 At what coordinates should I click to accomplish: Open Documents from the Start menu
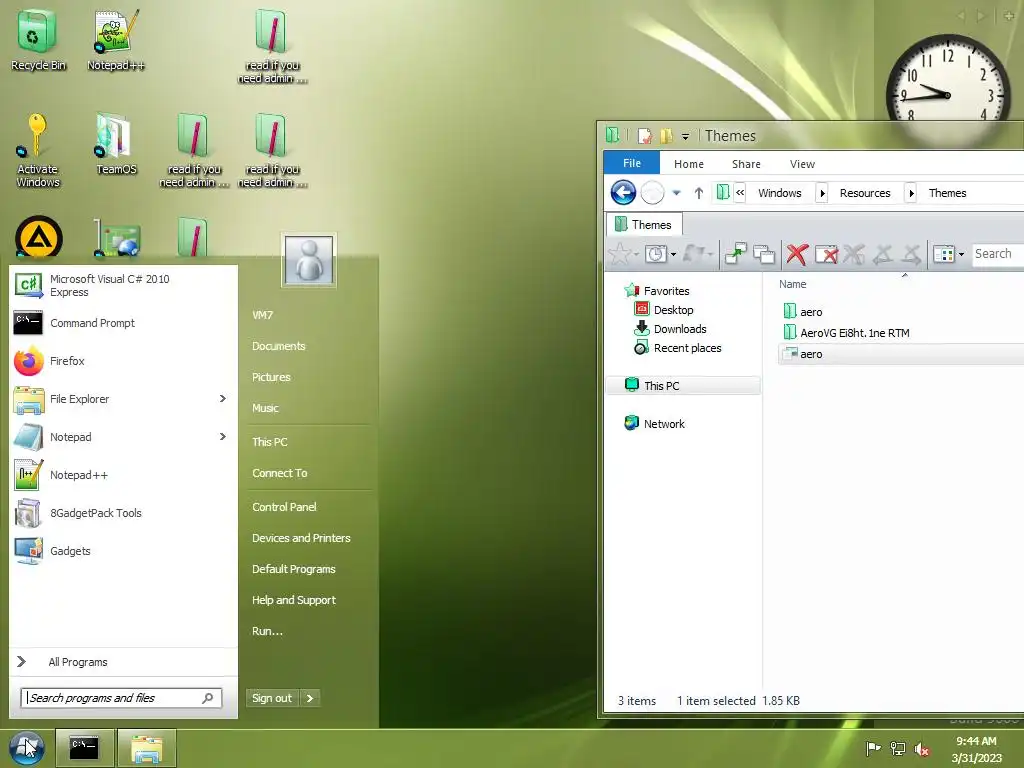pyautogui.click(x=279, y=345)
